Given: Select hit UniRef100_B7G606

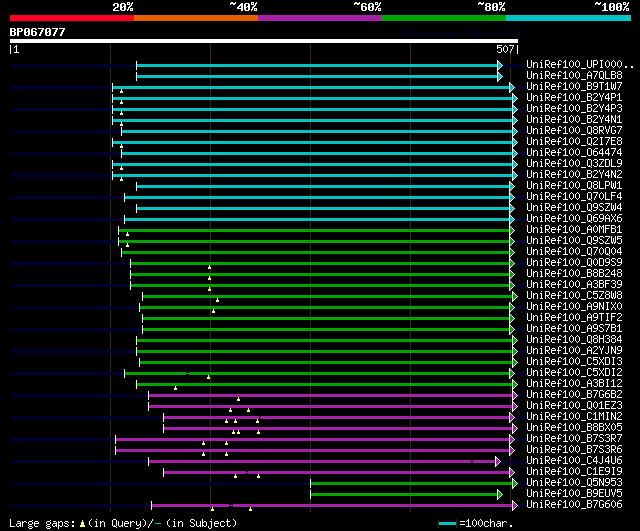Looking at the screenshot, I should pos(574,505).
